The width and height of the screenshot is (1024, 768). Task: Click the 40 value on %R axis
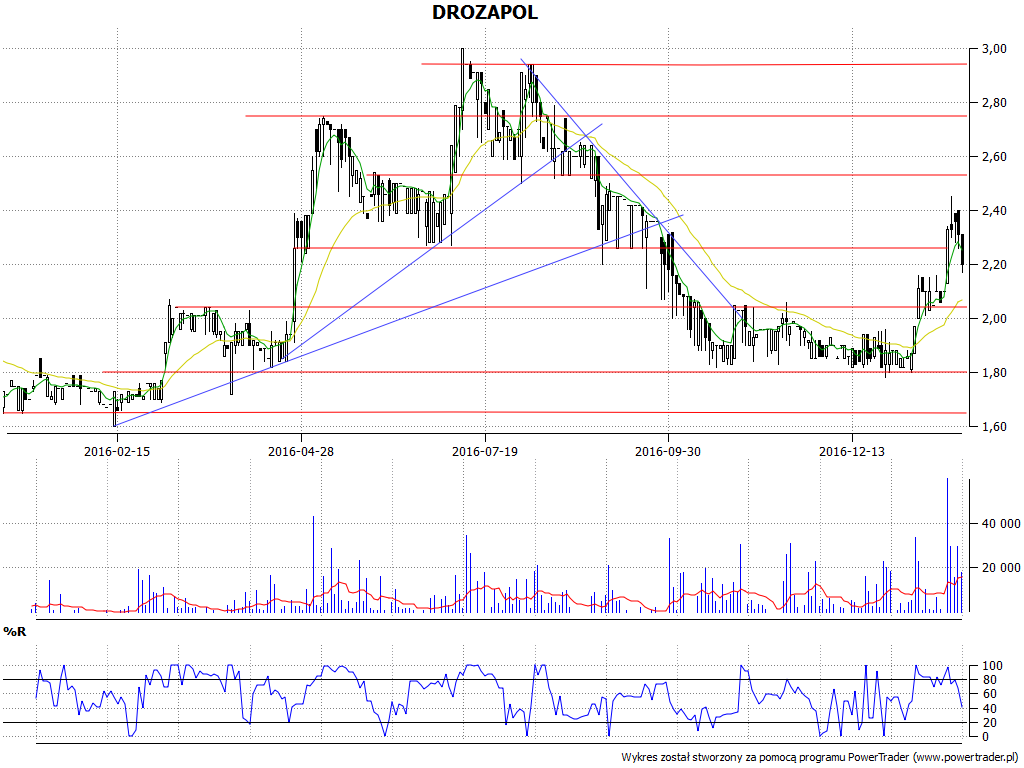coord(989,709)
